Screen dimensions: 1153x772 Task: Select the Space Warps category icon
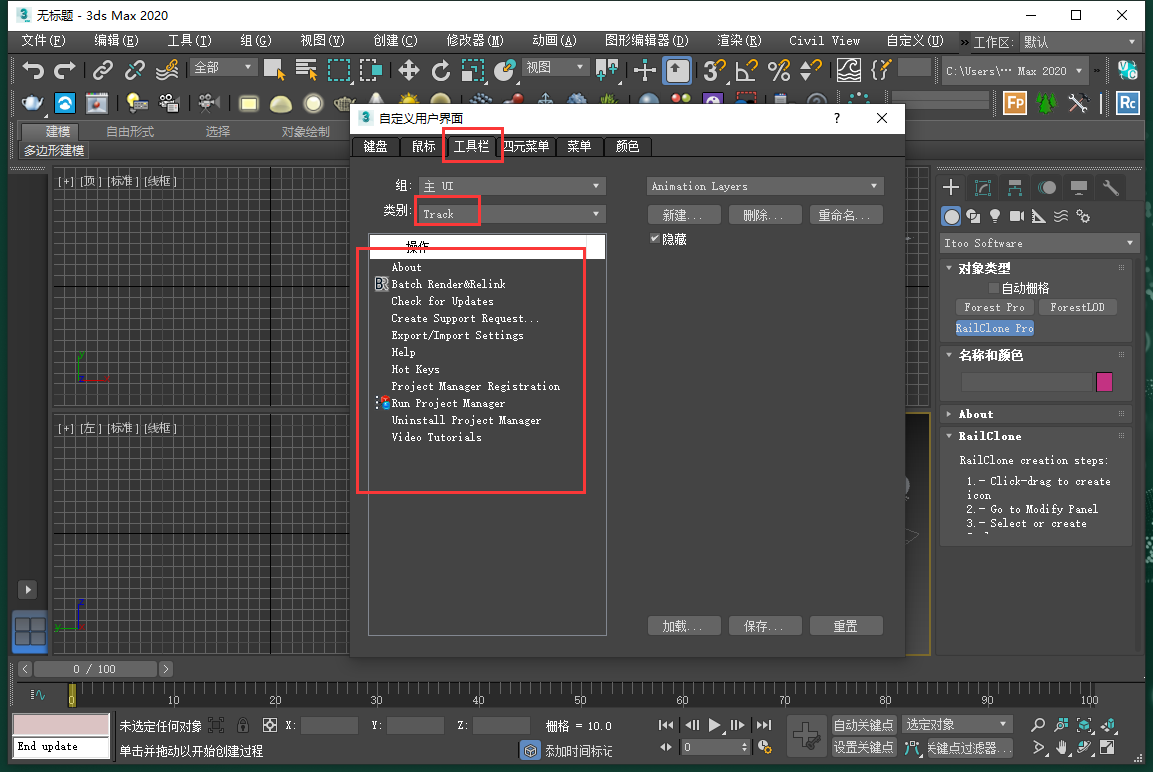[x=1060, y=216]
